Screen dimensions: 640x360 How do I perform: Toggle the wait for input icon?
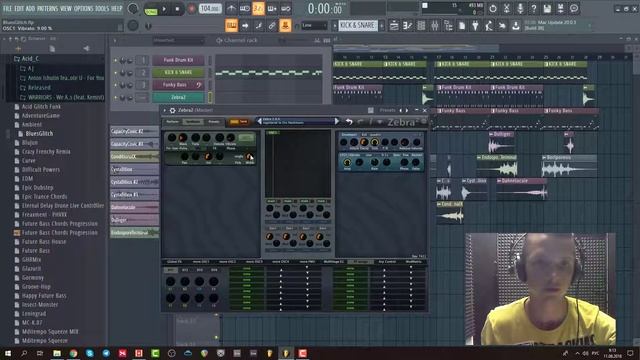point(245,9)
